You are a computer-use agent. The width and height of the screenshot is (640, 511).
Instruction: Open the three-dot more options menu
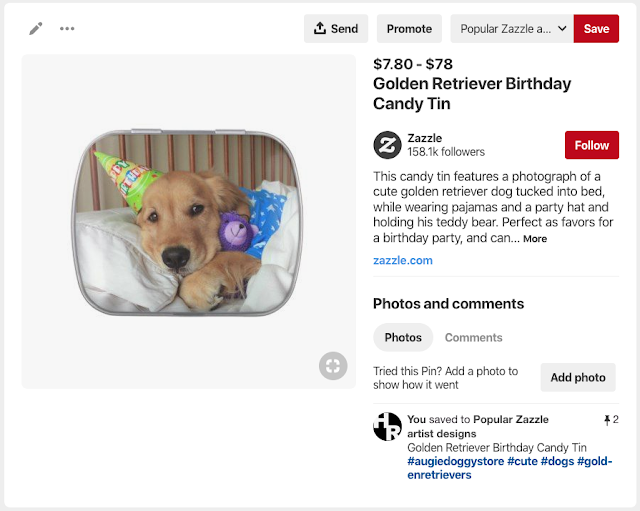tap(67, 29)
